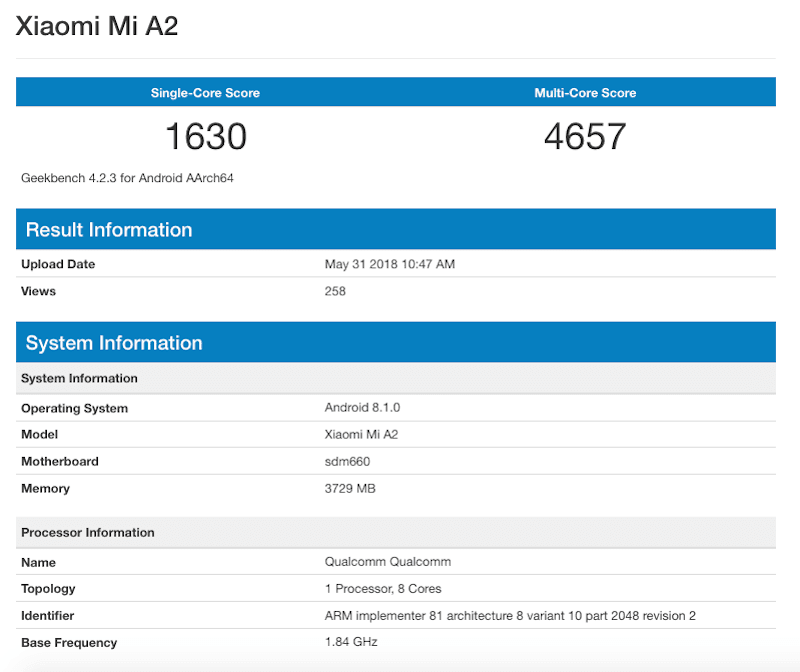Viewport: 800px width, 672px height.
Task: Select 'May 31 2018 10:47 AM' value
Action: coord(390,264)
